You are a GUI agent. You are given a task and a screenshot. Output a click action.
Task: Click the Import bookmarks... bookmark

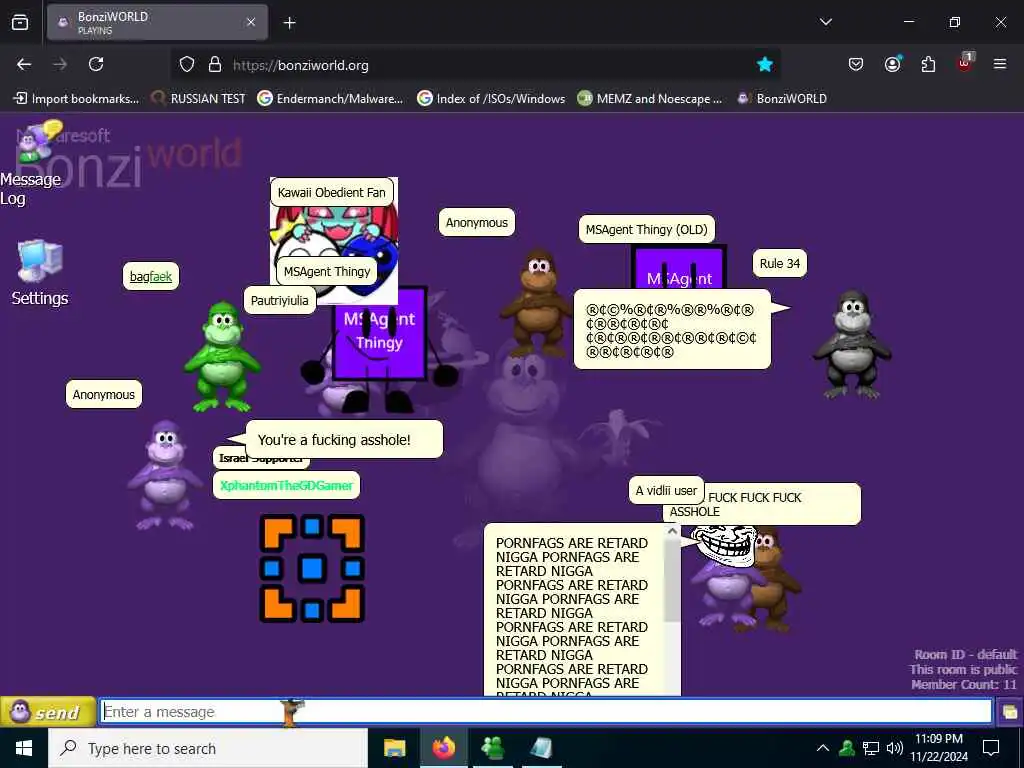click(x=77, y=99)
